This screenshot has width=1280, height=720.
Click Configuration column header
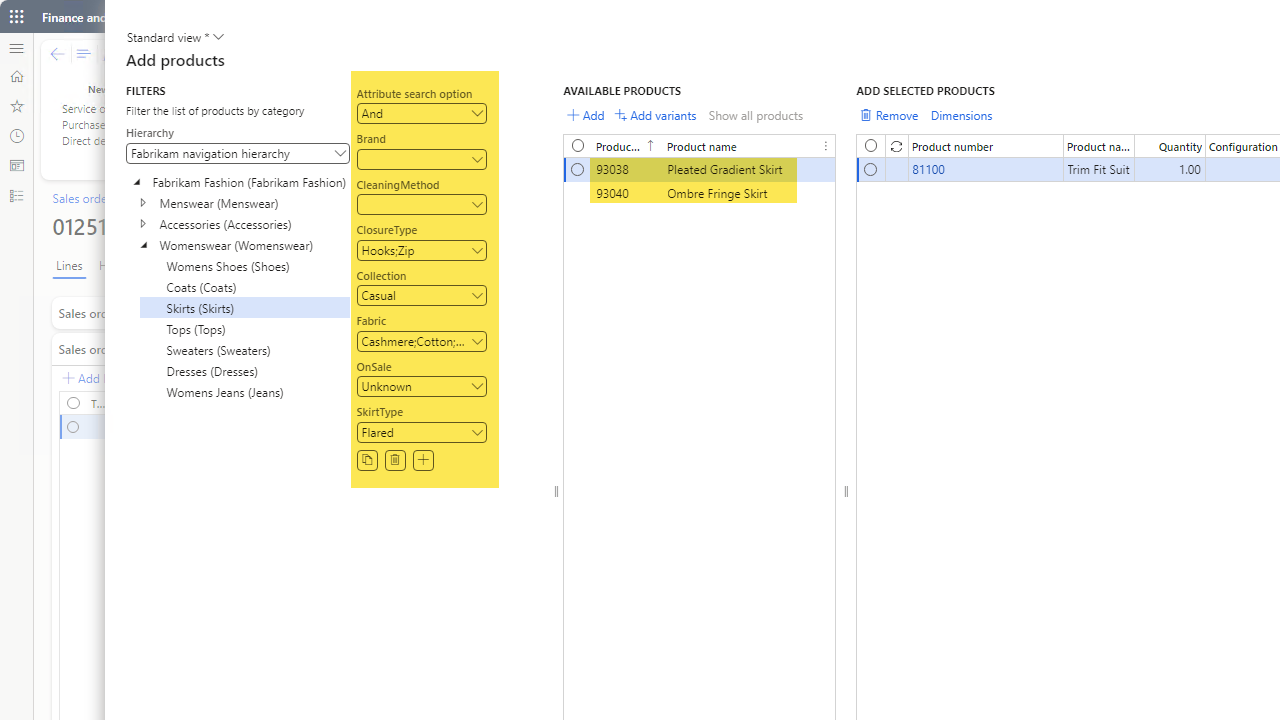[x=1243, y=147]
